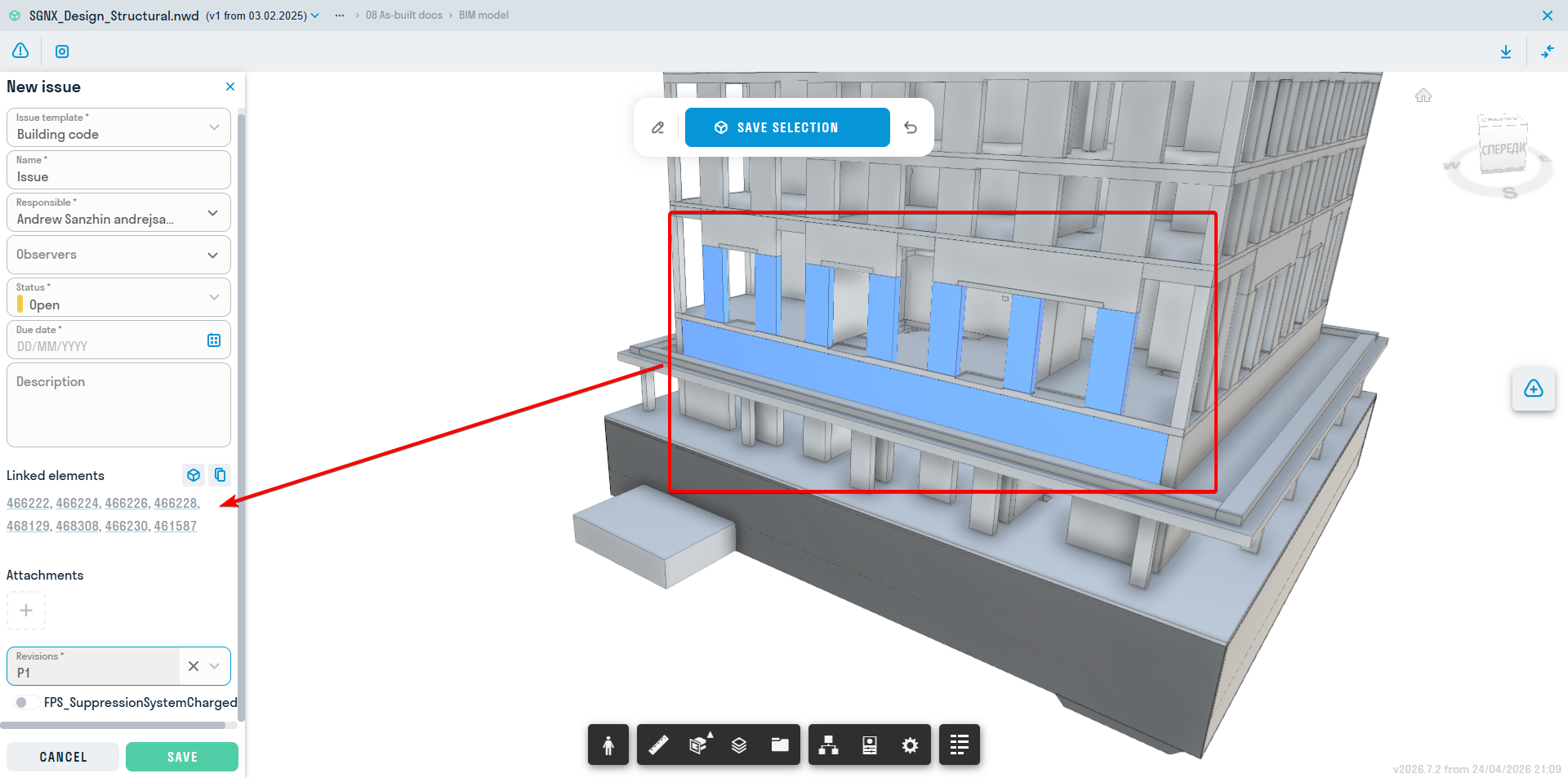Screen dimensions: 1568x778
Task: Open linked element 468308
Action: tap(77, 527)
